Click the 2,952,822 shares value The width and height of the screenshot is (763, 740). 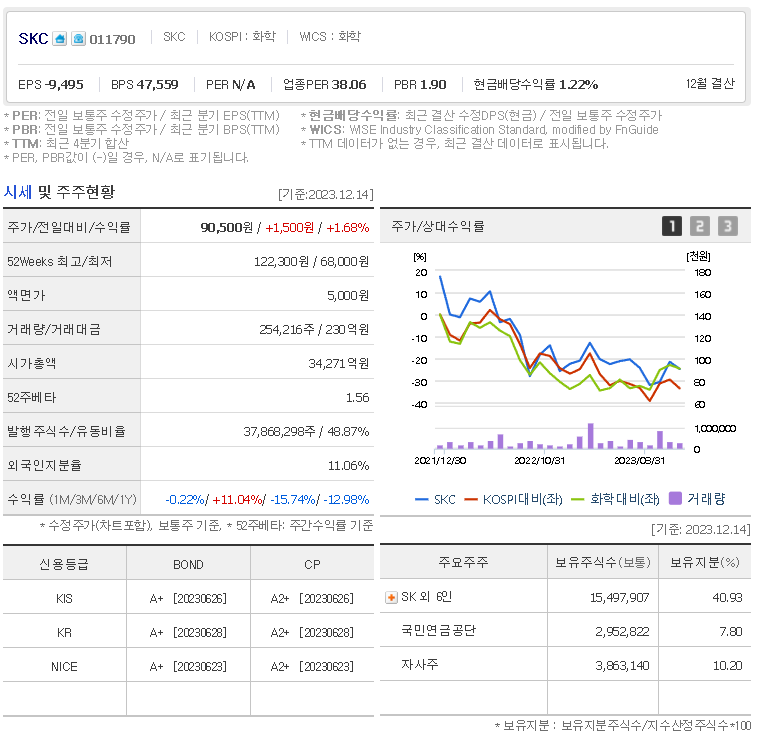pos(622,632)
